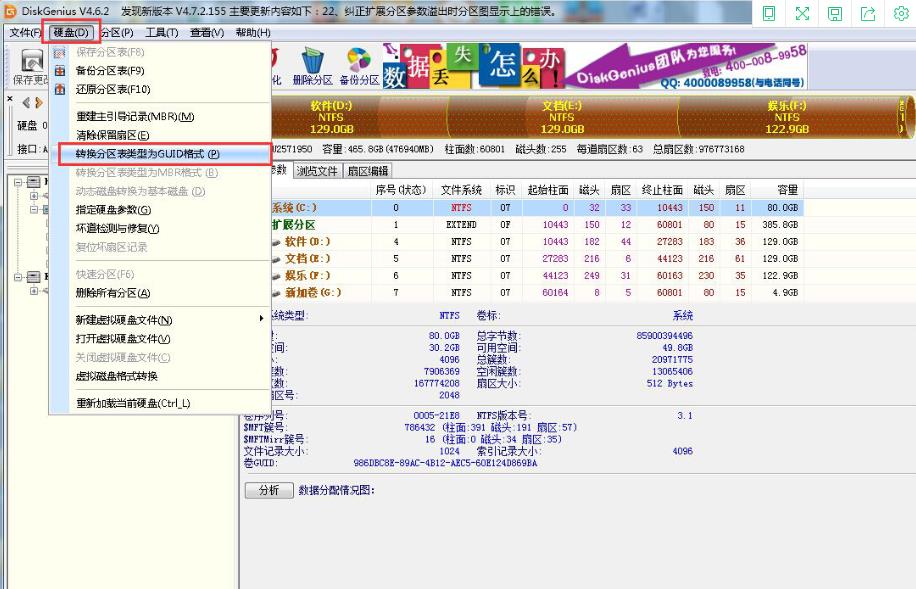Click the 标识 column header
The image size is (916, 589).
point(505,190)
